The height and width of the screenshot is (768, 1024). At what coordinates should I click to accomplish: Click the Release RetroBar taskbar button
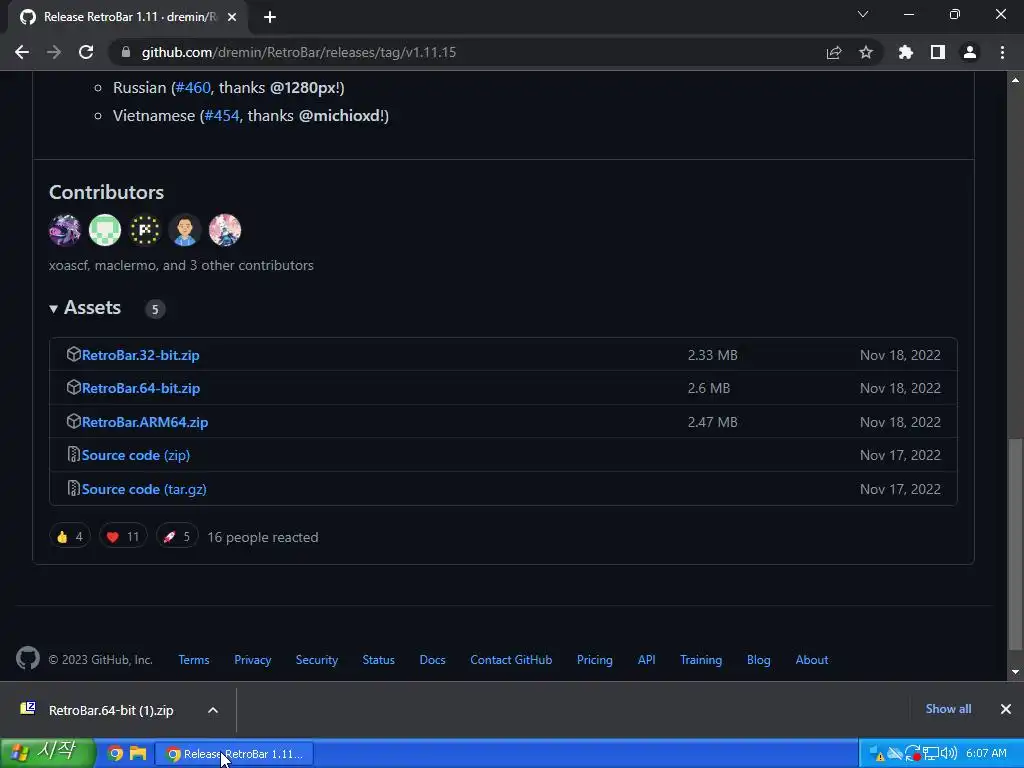(x=234, y=754)
